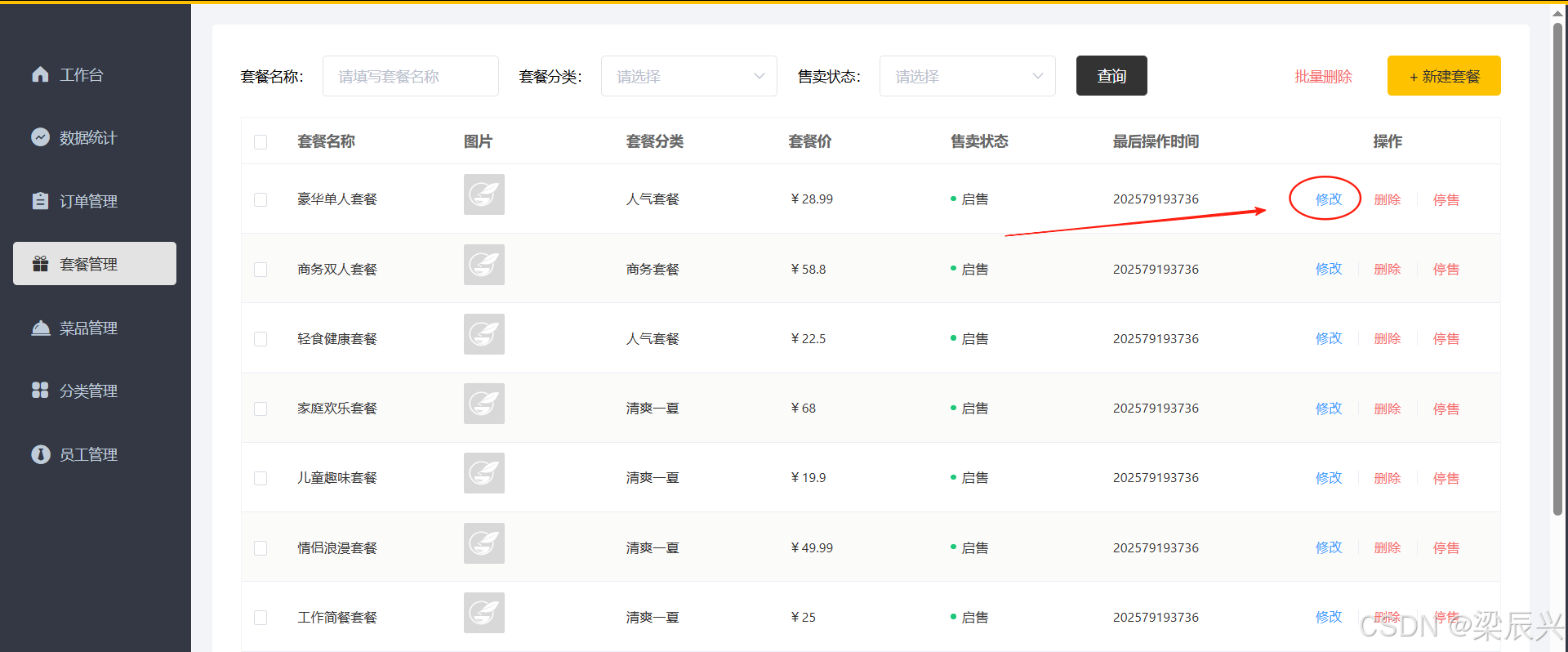Open image thumbnail of 儿童趣味套餐
The image size is (1568, 652).
coord(484,473)
